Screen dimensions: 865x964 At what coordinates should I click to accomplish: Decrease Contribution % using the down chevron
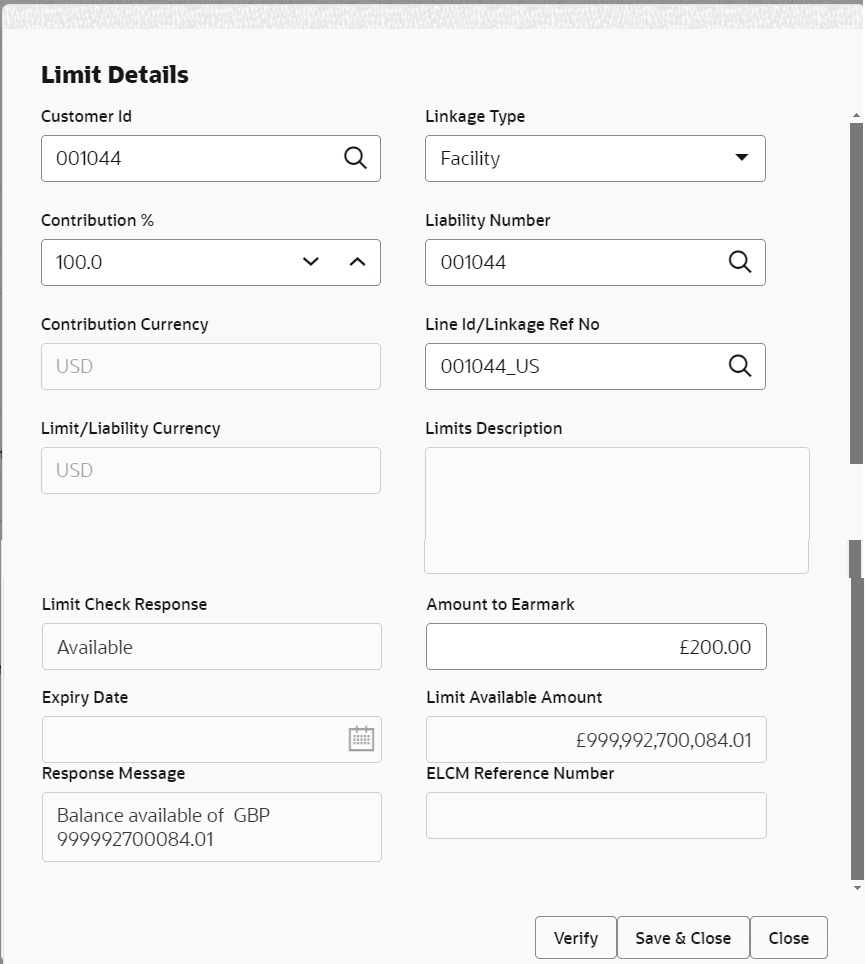pos(310,262)
